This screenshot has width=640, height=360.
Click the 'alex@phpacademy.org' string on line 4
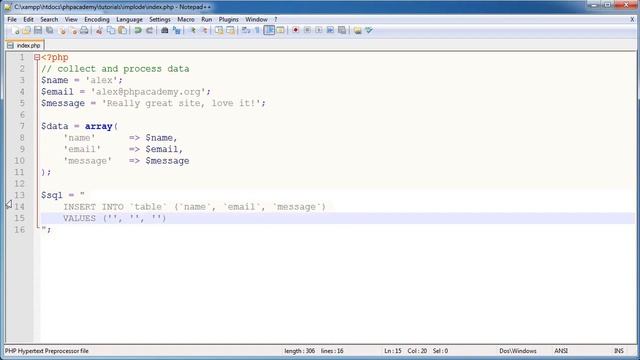pos(148,92)
